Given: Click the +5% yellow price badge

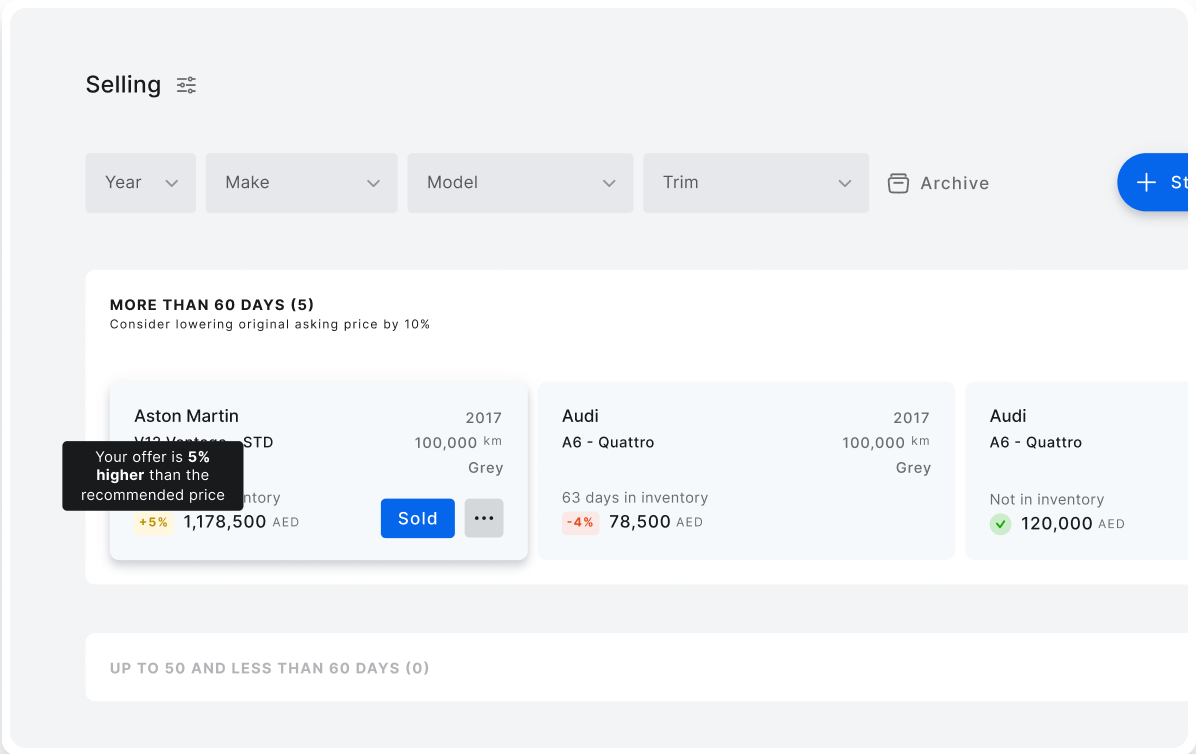Looking at the screenshot, I should point(154,522).
